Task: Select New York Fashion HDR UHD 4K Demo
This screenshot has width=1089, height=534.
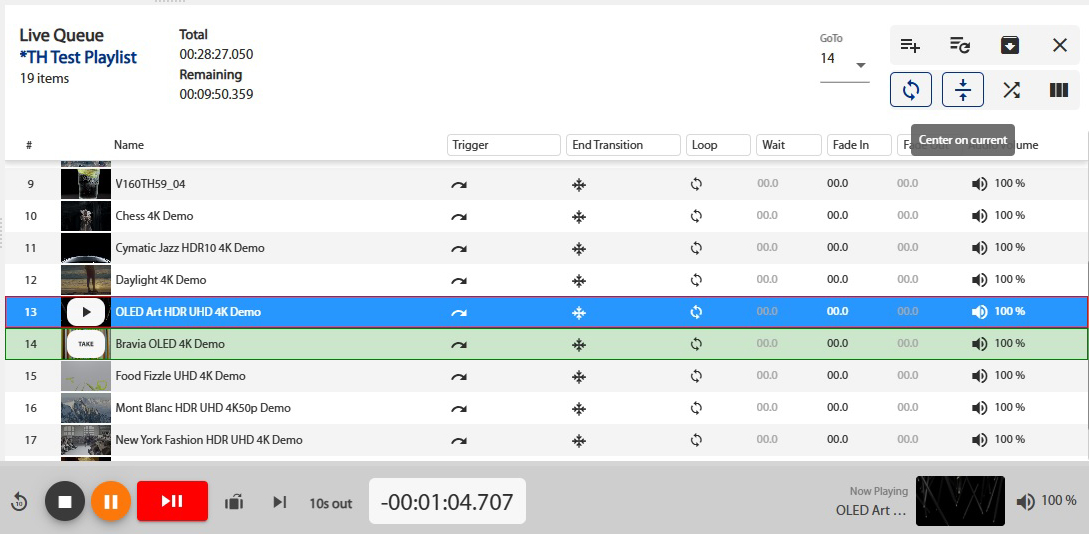Action: (x=546, y=440)
